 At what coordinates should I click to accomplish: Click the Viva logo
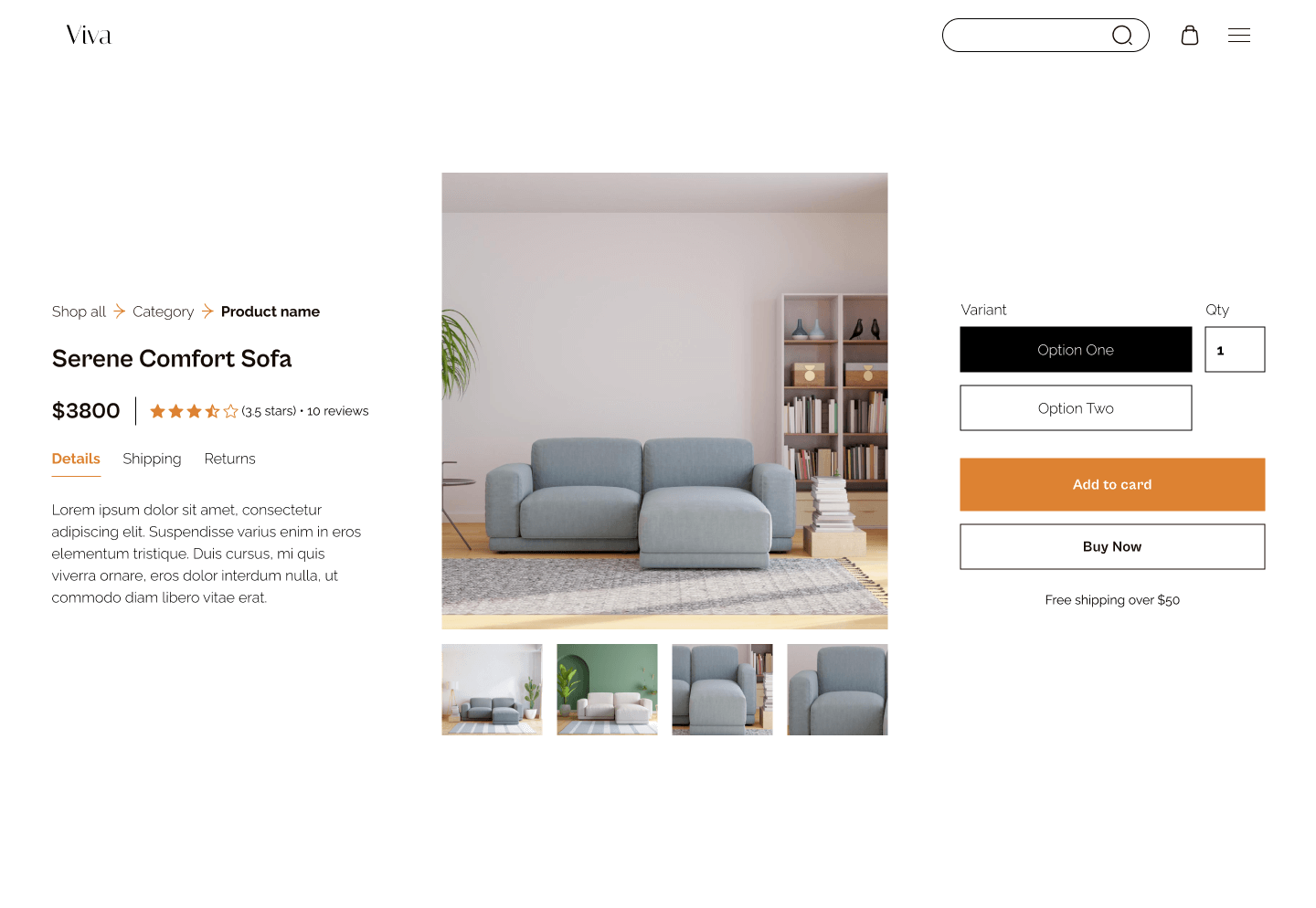click(x=89, y=36)
